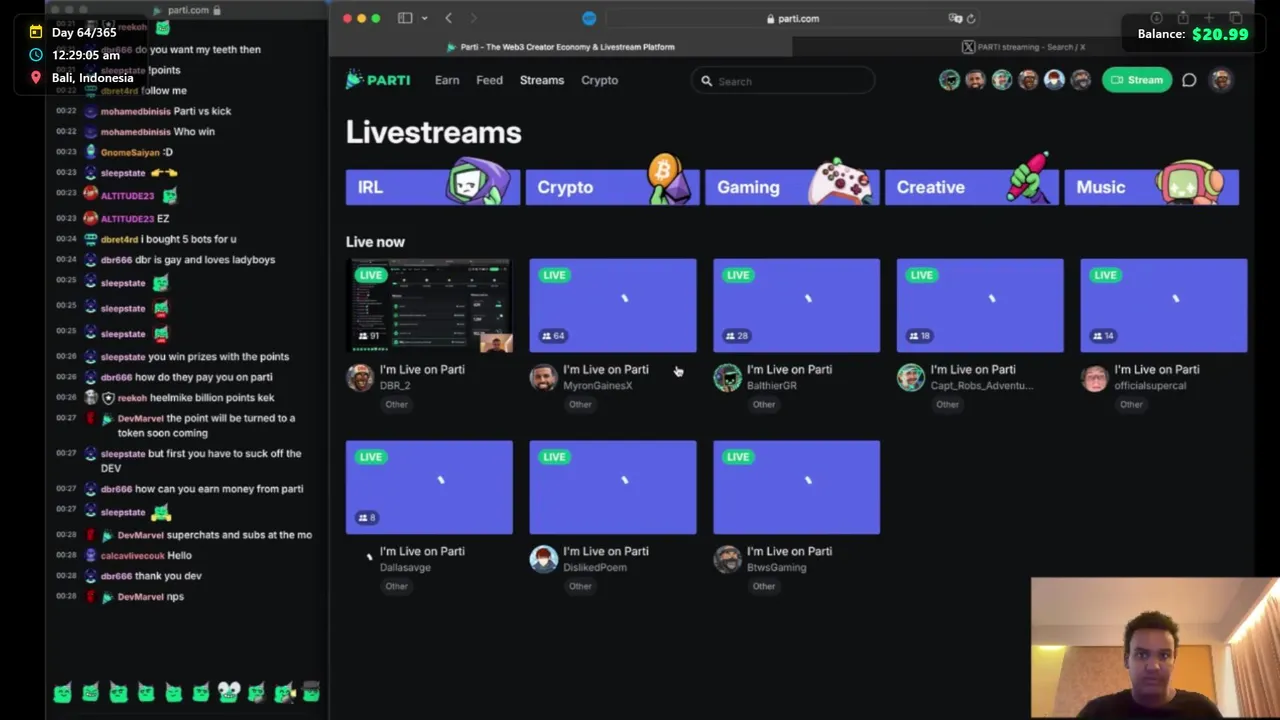The image size is (1280, 720).
Task: Open the BalthierGR channel name link
Action: coord(772,386)
